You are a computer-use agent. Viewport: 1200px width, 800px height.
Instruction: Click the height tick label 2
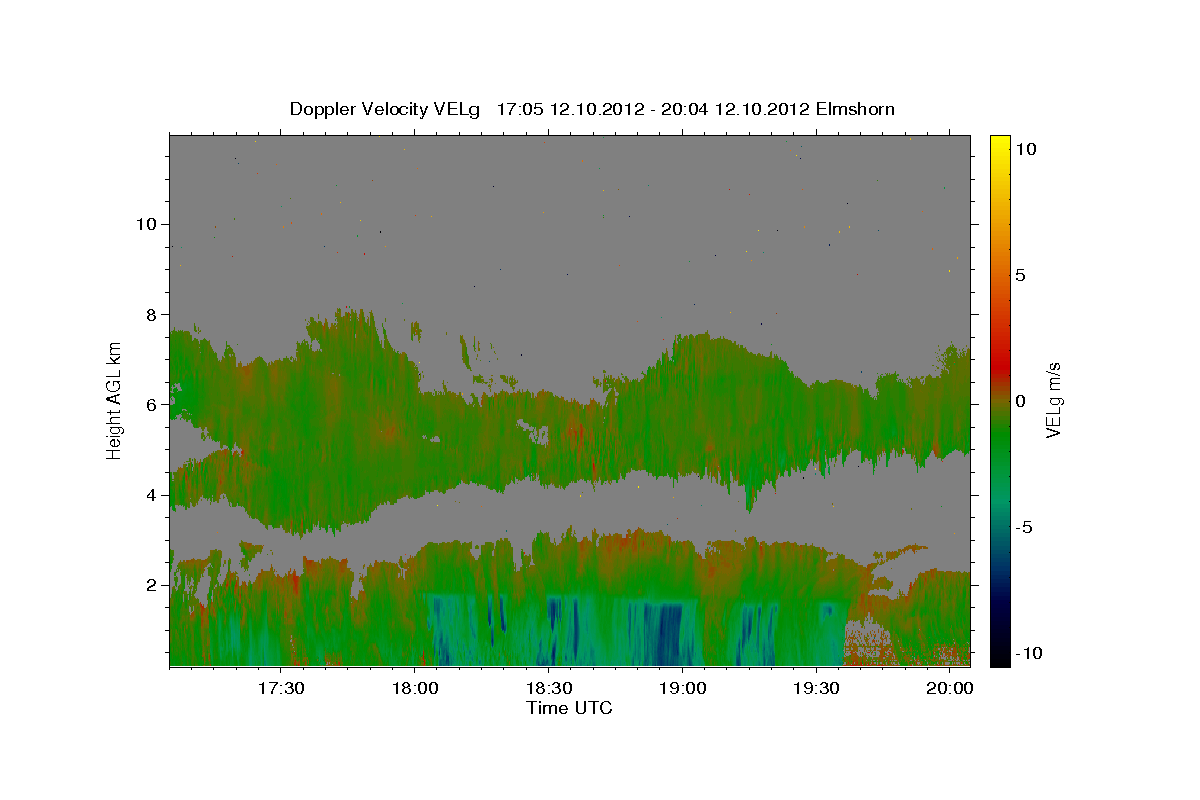(152, 585)
